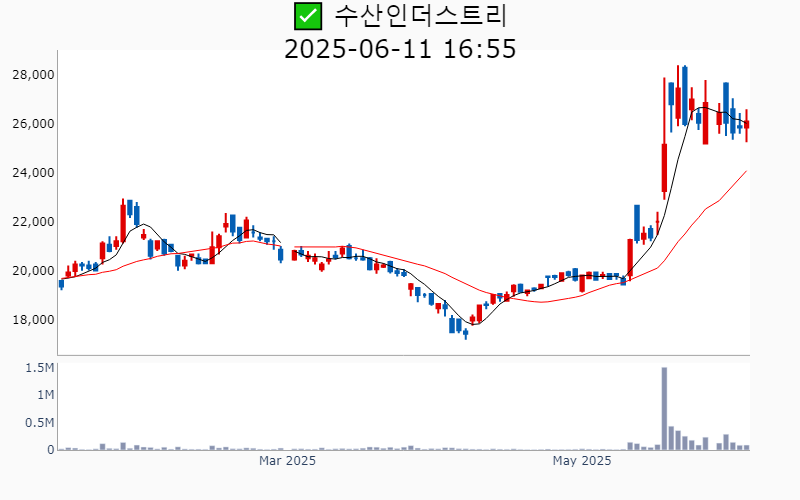Click the 22,000 price axis label

33,222
